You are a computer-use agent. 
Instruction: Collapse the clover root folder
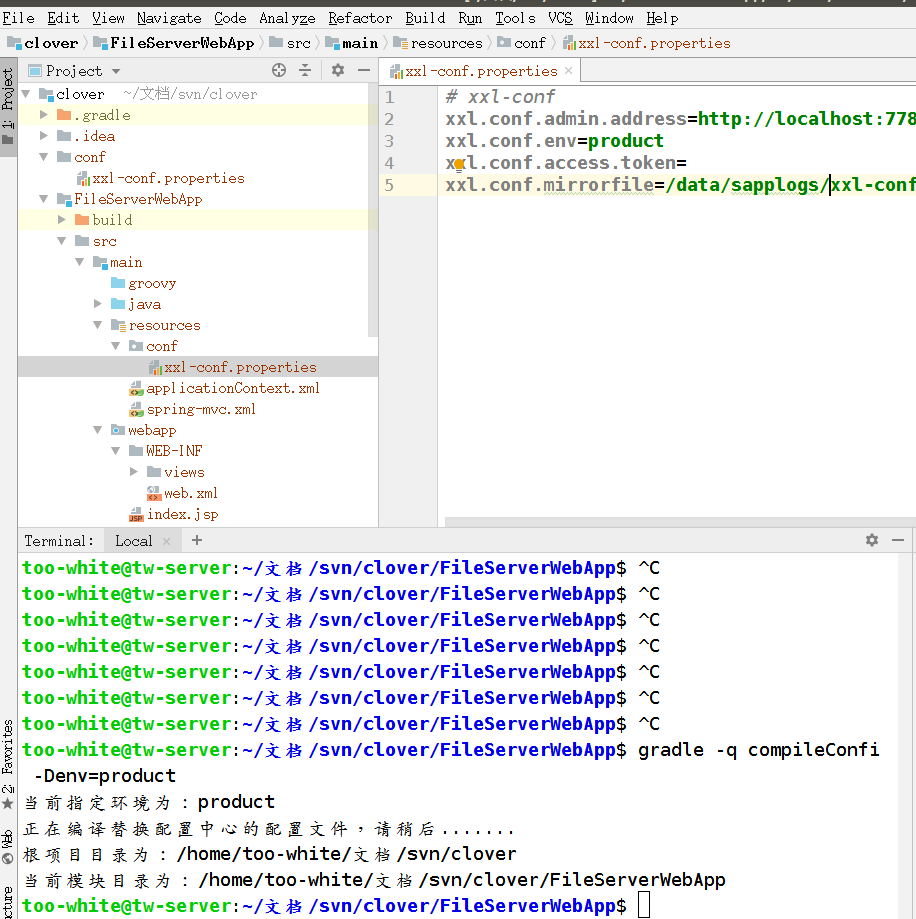point(26,94)
